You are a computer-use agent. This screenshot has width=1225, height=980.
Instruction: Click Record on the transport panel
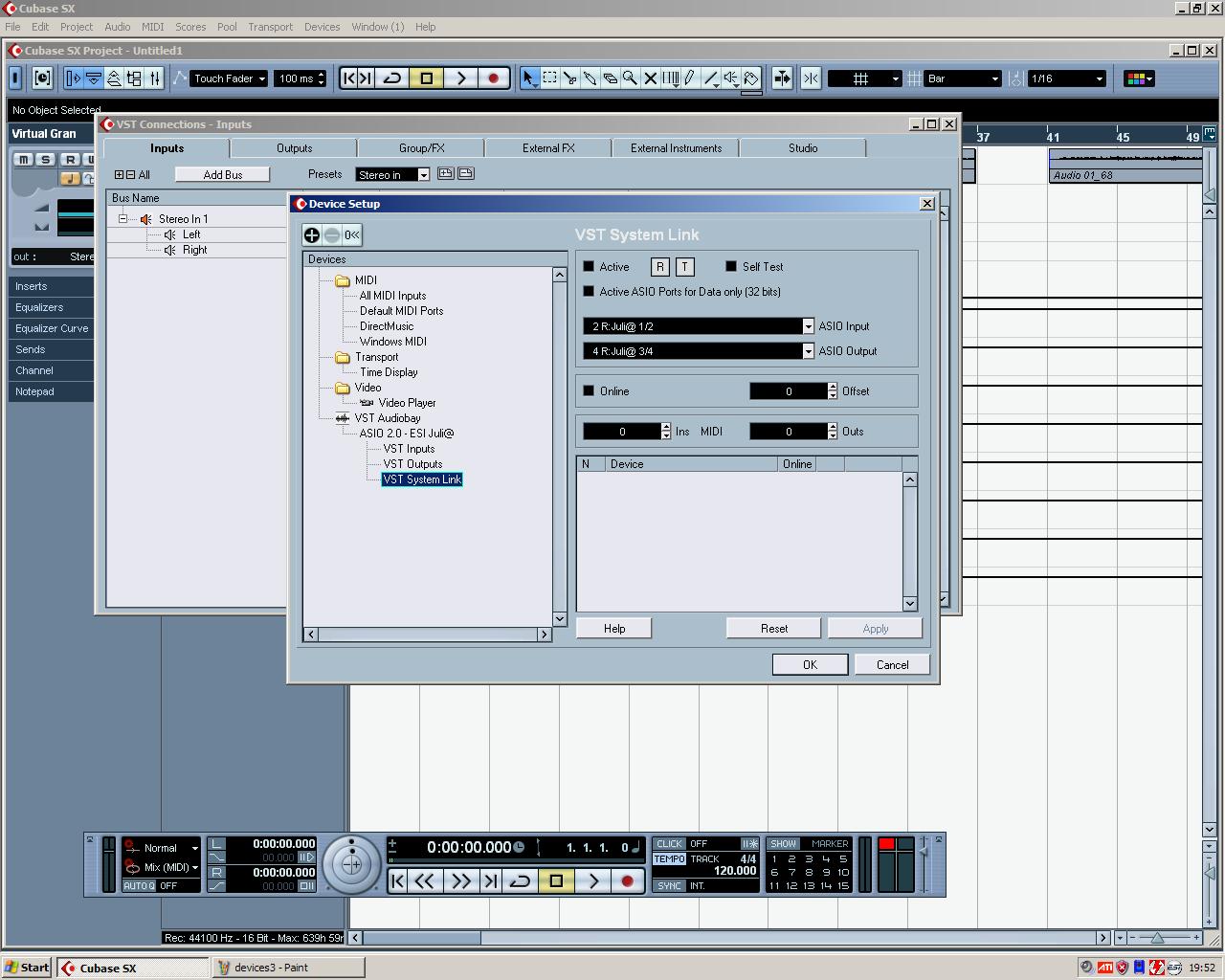point(628,880)
